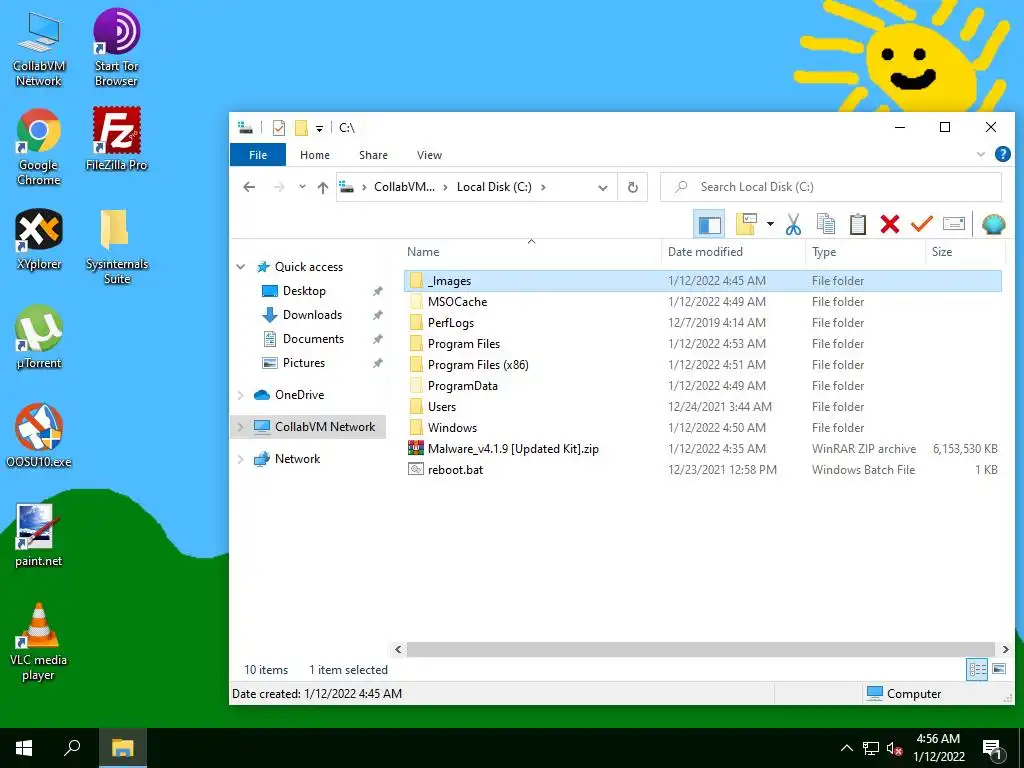Switch to Large icons view in status bar

[x=999, y=669]
